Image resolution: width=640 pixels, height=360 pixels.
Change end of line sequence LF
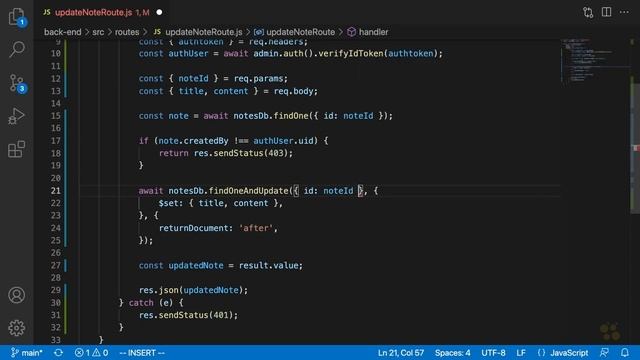pos(521,353)
